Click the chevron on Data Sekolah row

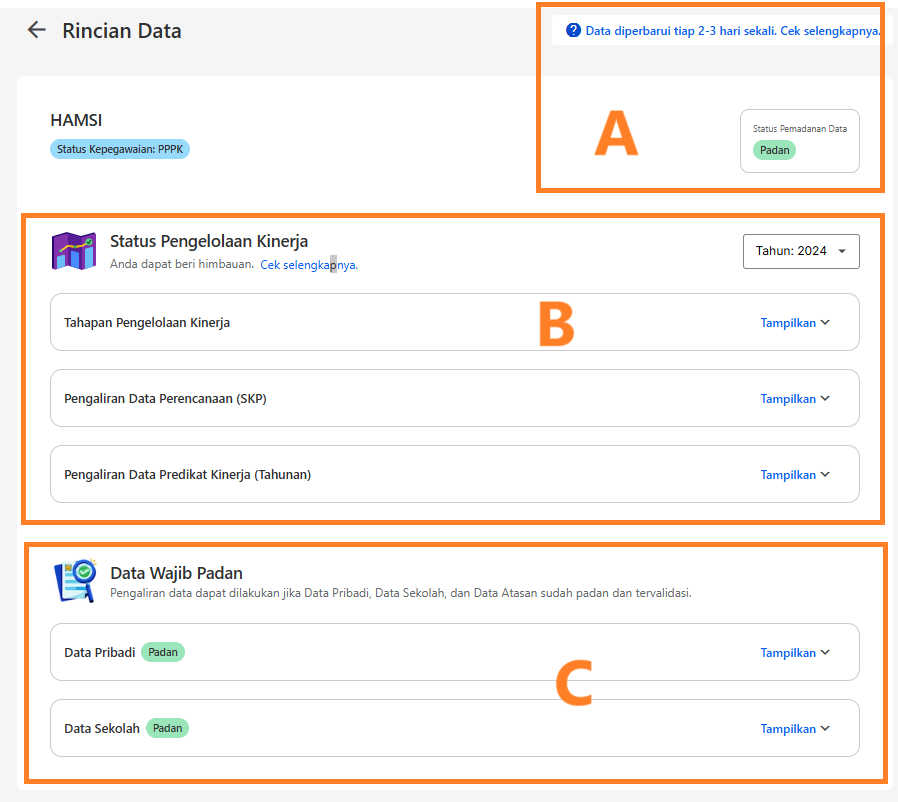[x=825, y=729]
